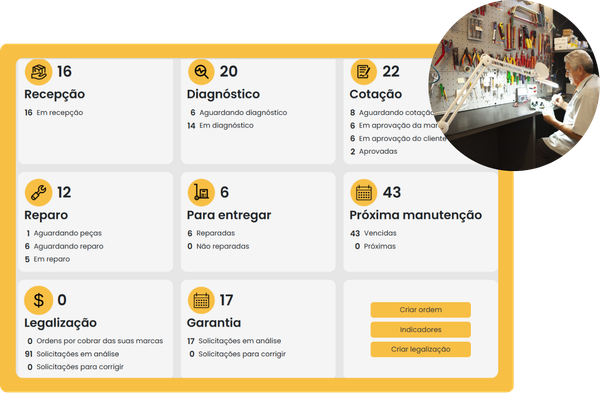The height and width of the screenshot is (393, 600).
Task: Select the '0 Não reparadas' row
Action: click(x=218, y=246)
